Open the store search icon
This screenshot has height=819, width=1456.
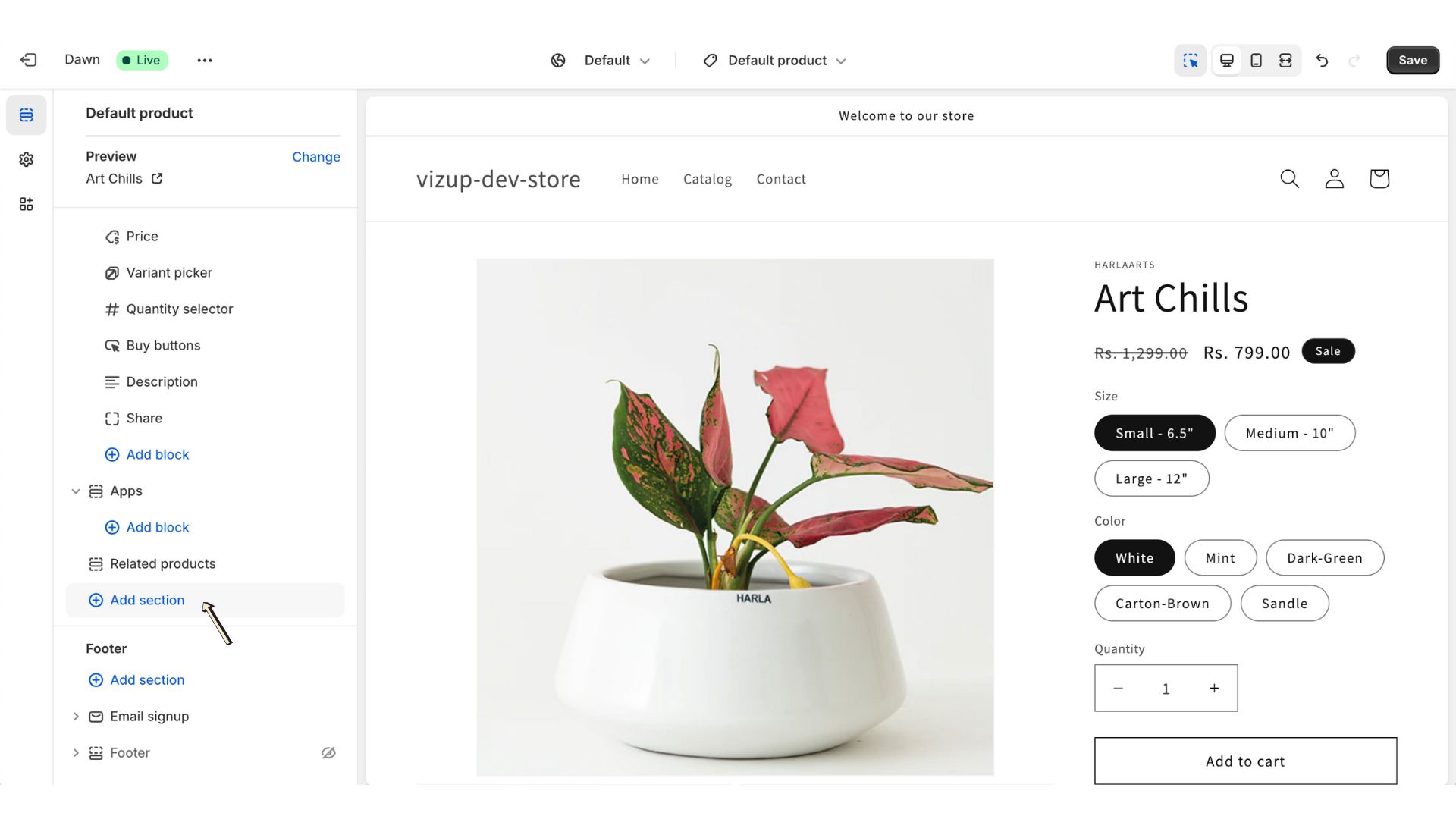pyautogui.click(x=1289, y=179)
